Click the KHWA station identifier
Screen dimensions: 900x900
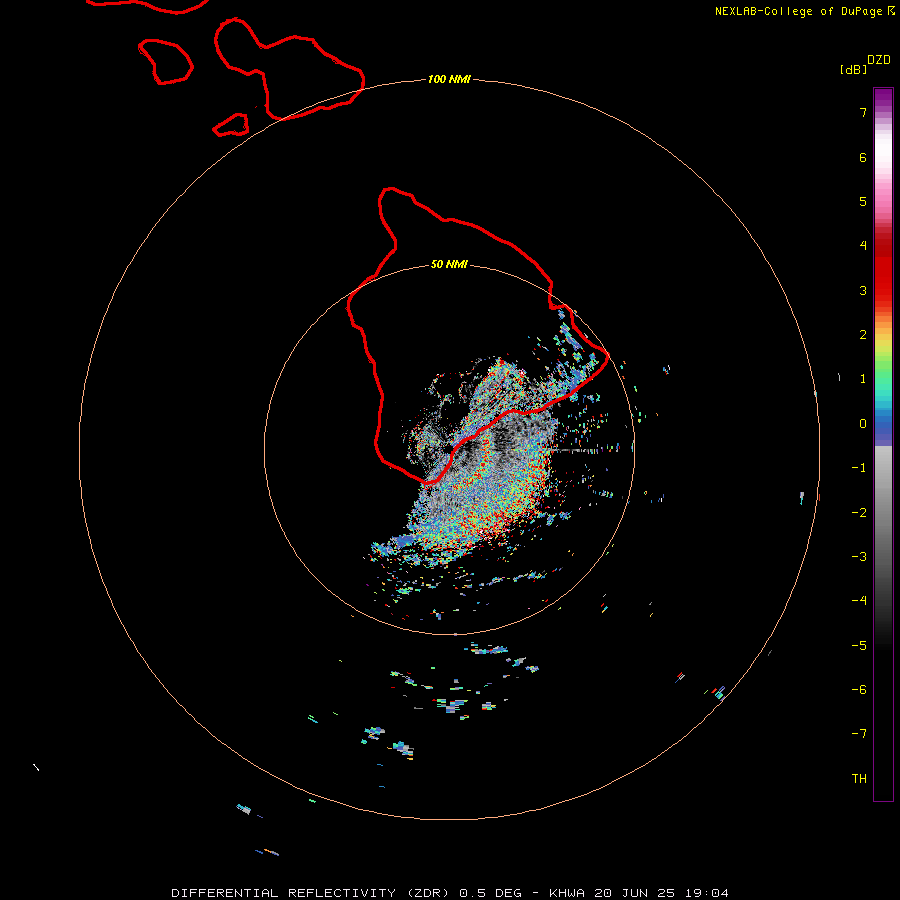tap(567, 893)
